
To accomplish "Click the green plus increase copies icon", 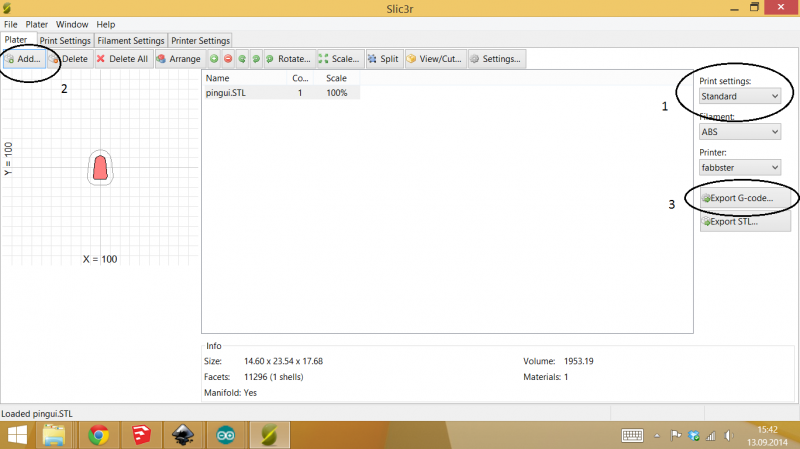I will click(214, 59).
